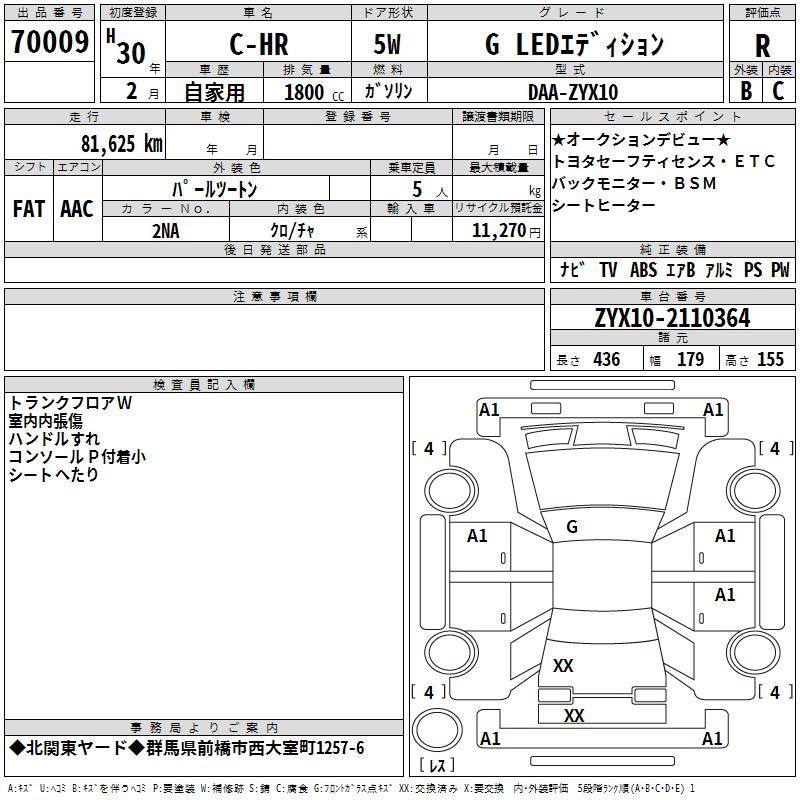Click the 注意事項欄 header
The height and width of the screenshot is (800, 800).
click(274, 296)
